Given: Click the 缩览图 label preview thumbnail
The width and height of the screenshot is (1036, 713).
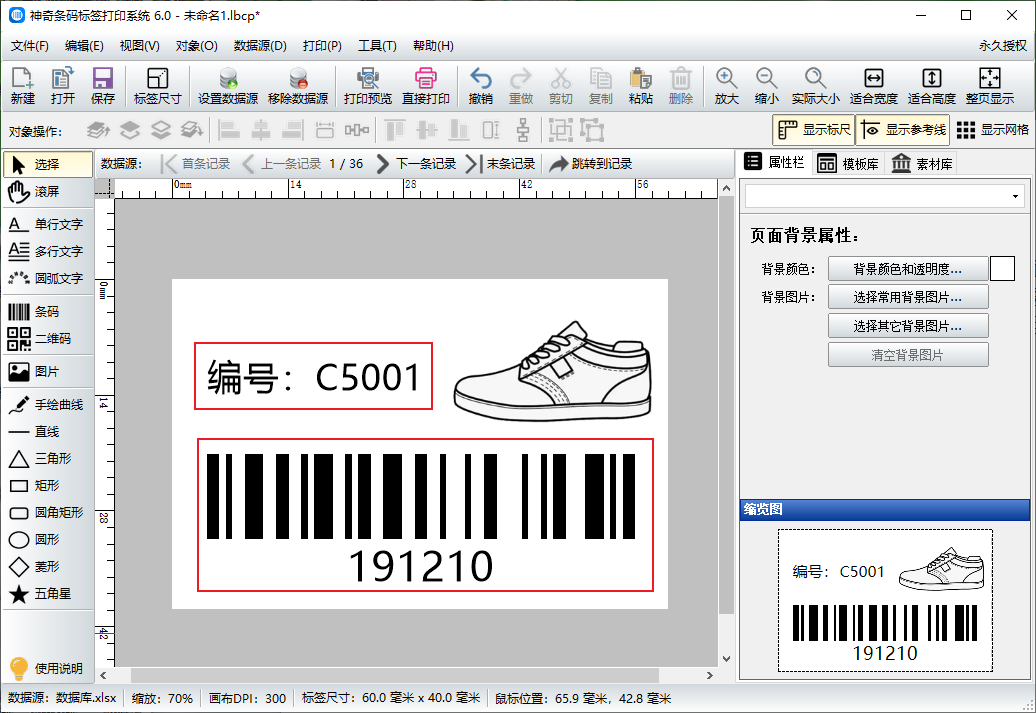Looking at the screenshot, I should tap(885, 600).
